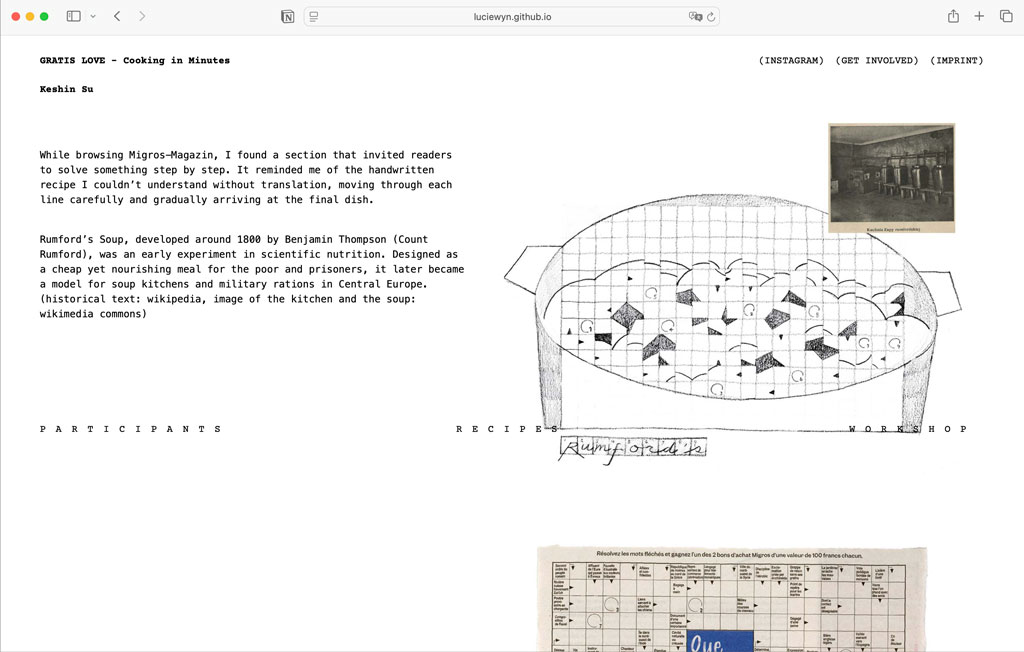This screenshot has width=1024, height=652.
Task: Close the window with the red button
Action: pyautogui.click(x=16, y=16)
